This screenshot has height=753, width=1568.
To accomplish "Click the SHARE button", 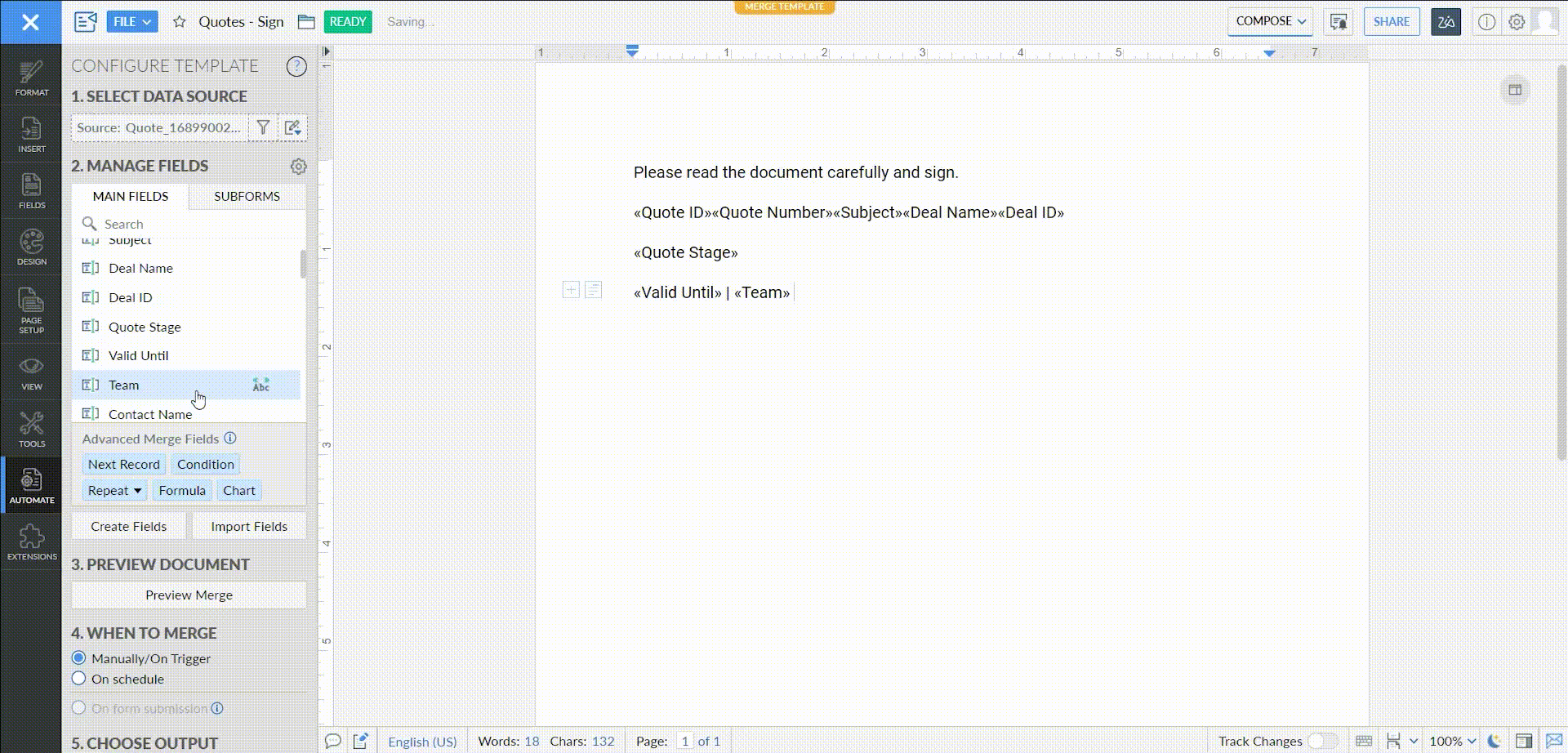I will 1391,22.
